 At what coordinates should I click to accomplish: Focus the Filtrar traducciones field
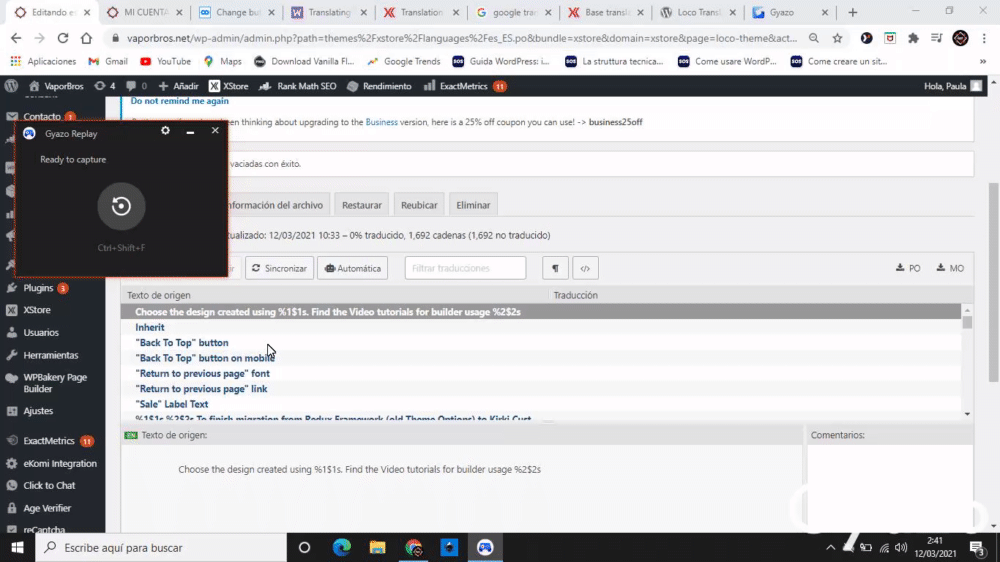point(465,268)
